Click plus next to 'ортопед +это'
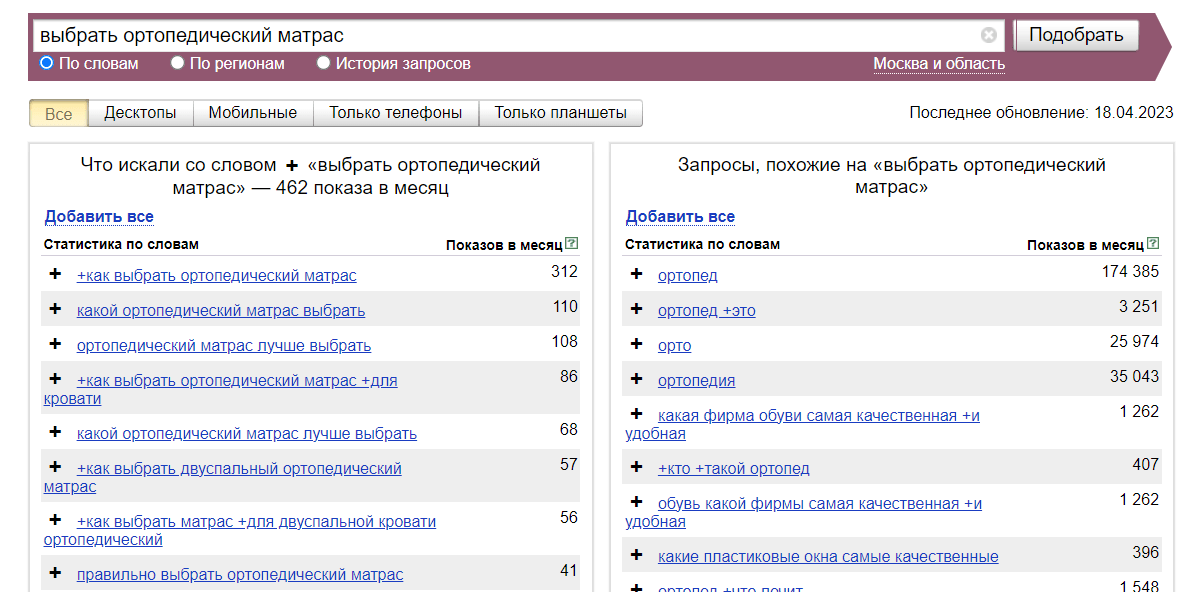Screen dimensions: 1190x592 [636, 309]
